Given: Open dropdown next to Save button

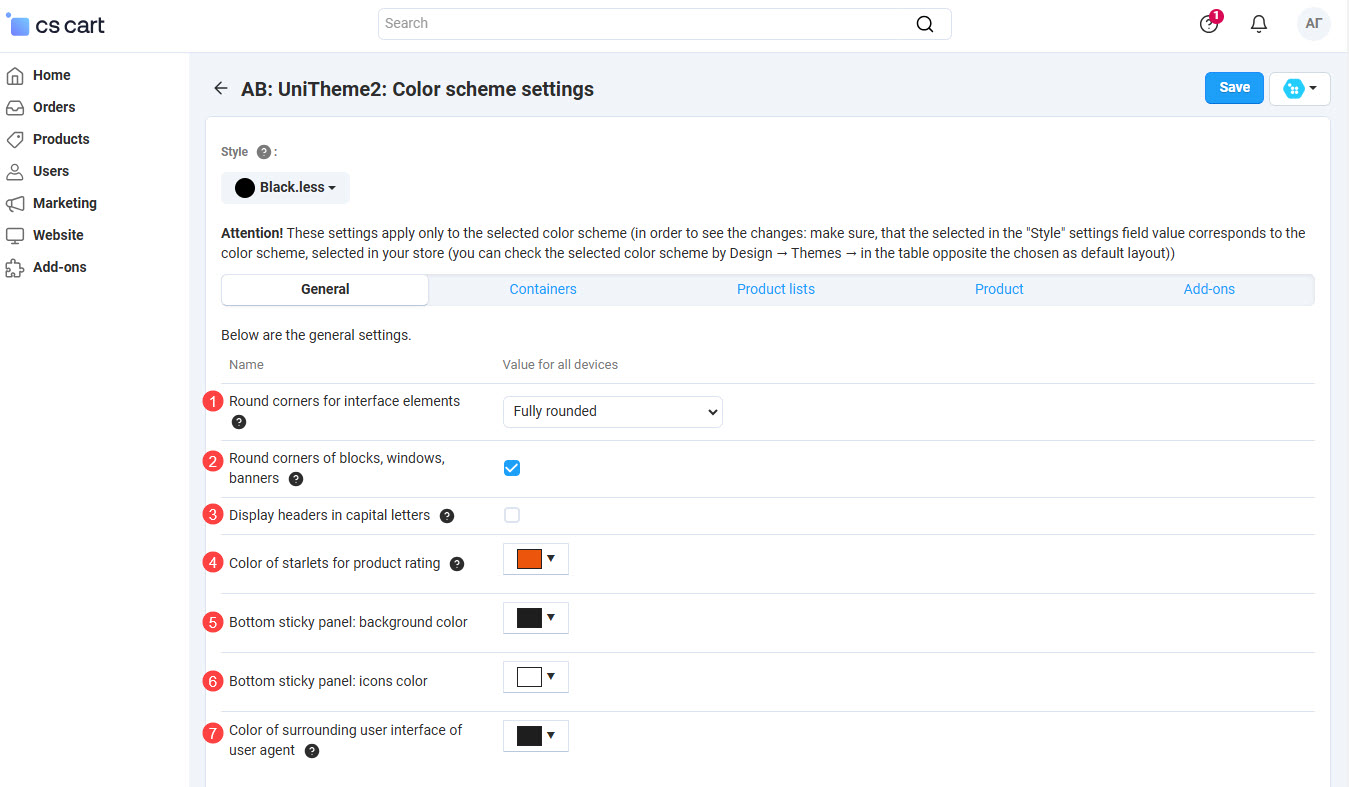Looking at the screenshot, I should pos(1299,89).
